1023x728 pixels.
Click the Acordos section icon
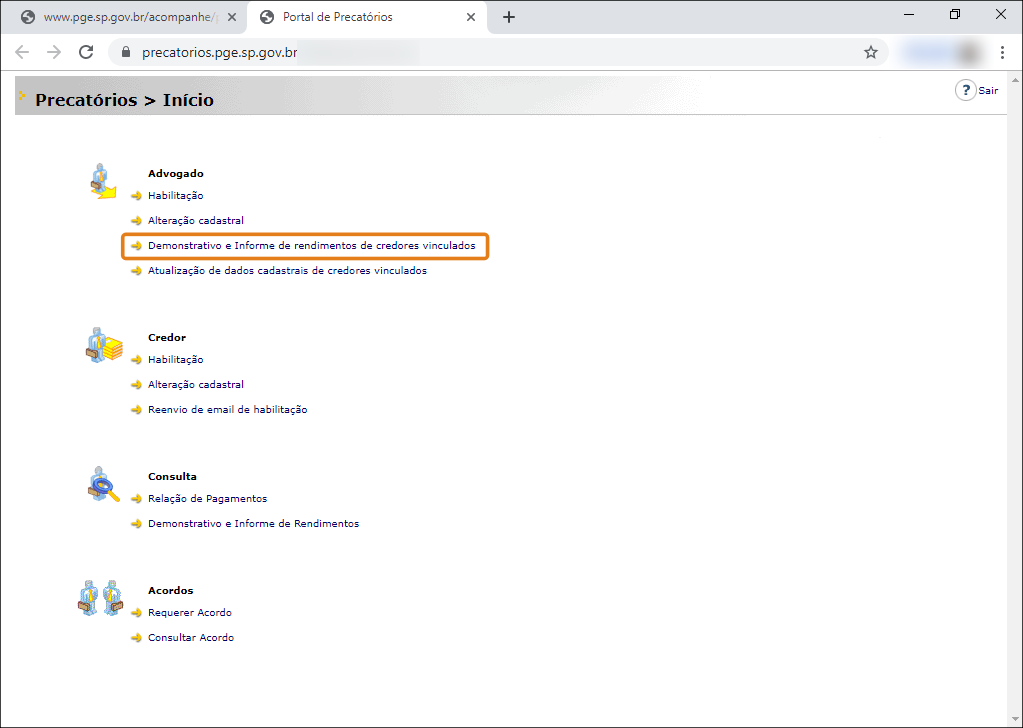coord(100,597)
